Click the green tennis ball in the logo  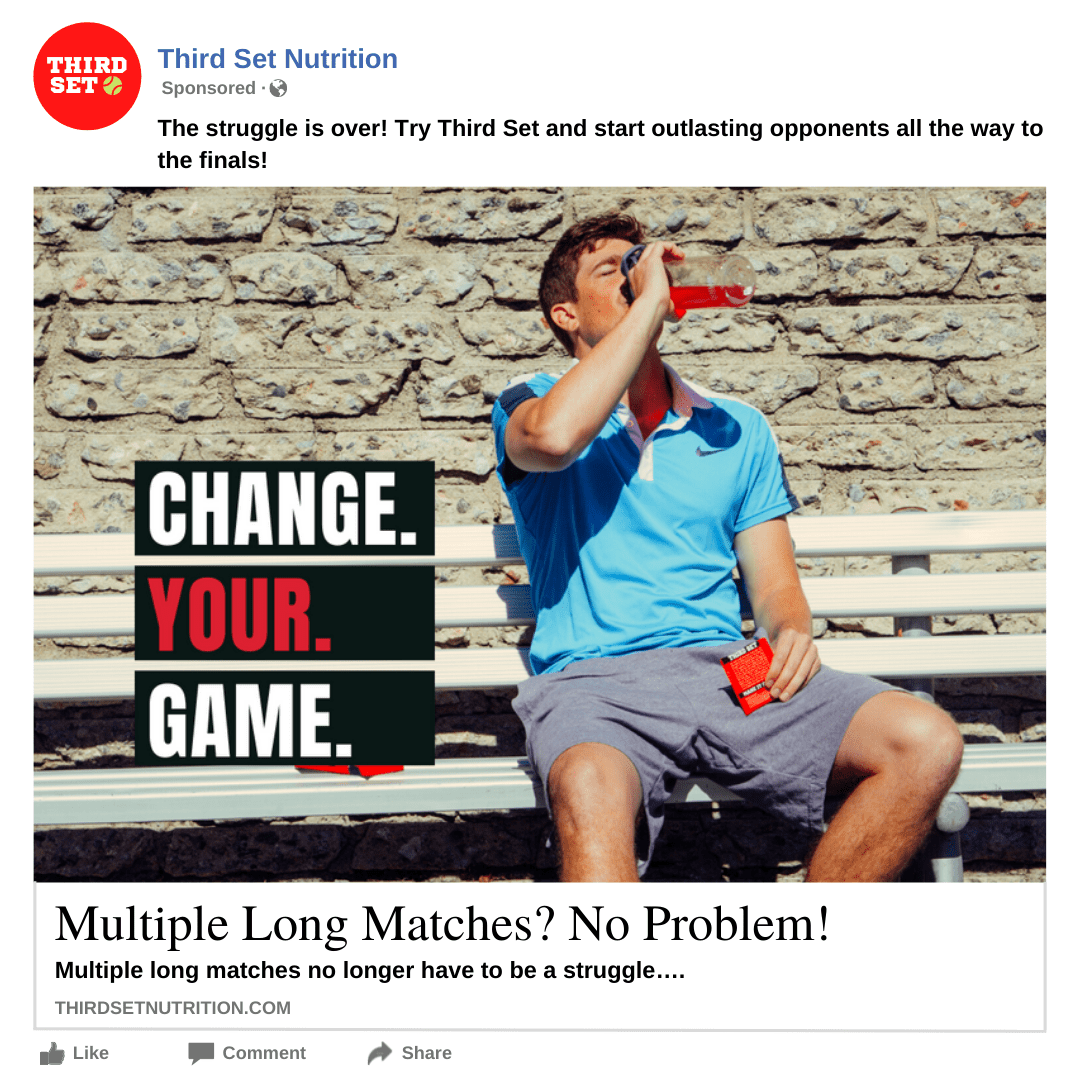coord(113,85)
